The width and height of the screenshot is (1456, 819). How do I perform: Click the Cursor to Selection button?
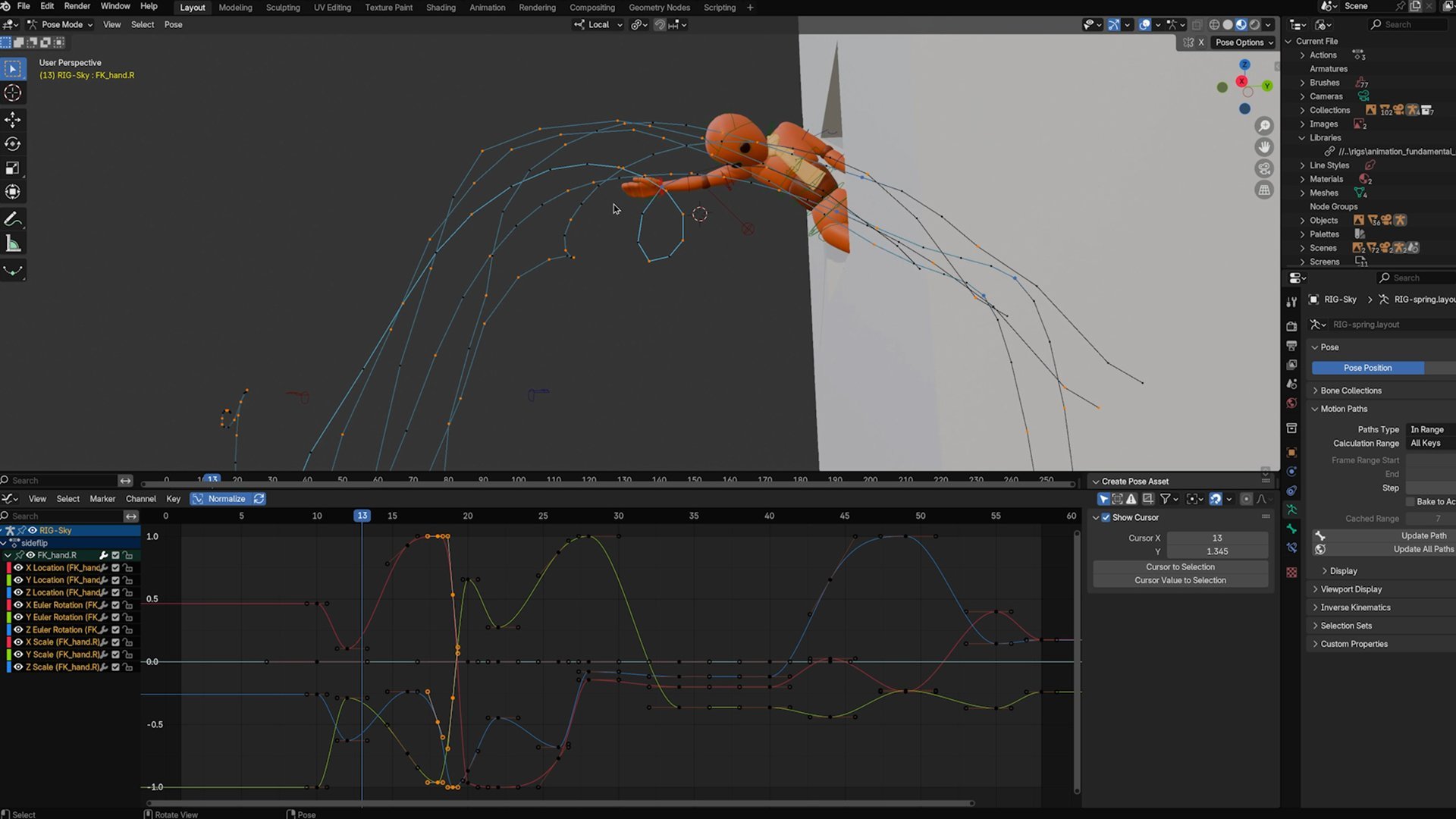(1180, 566)
